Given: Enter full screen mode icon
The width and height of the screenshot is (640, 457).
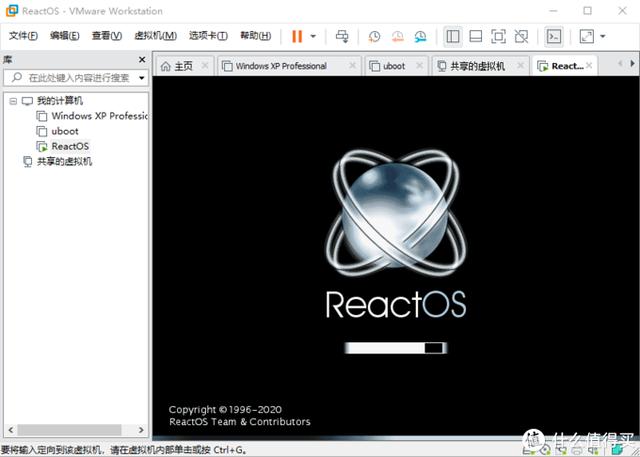Looking at the screenshot, I should pos(498,36).
